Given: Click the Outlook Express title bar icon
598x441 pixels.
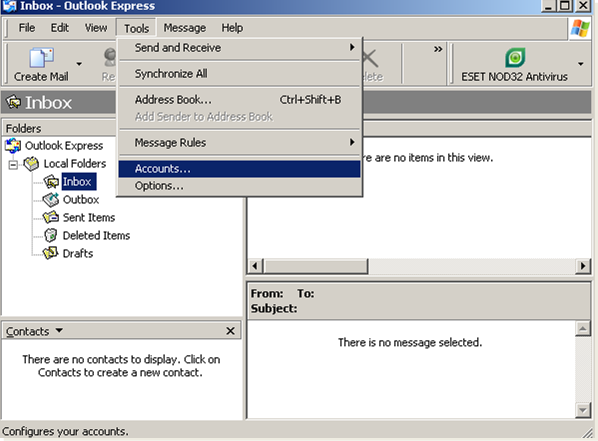Looking at the screenshot, I should pos(9,6).
